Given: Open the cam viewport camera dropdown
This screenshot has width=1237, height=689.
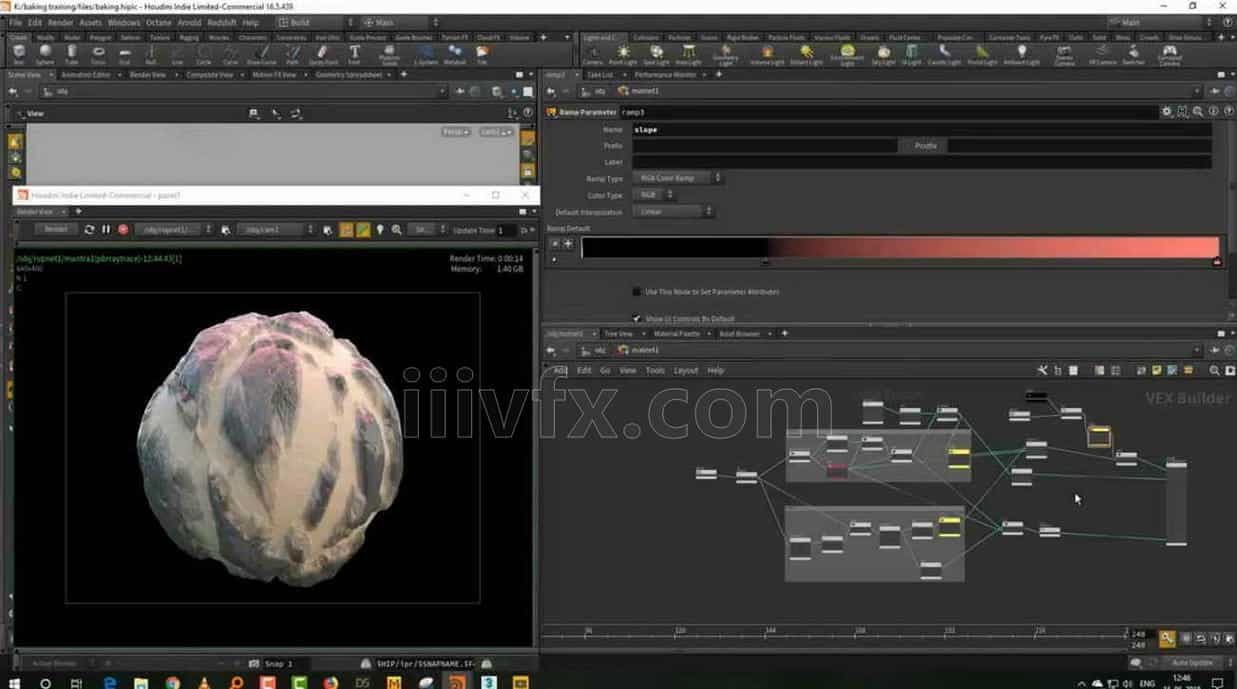Looking at the screenshot, I should tap(495, 132).
